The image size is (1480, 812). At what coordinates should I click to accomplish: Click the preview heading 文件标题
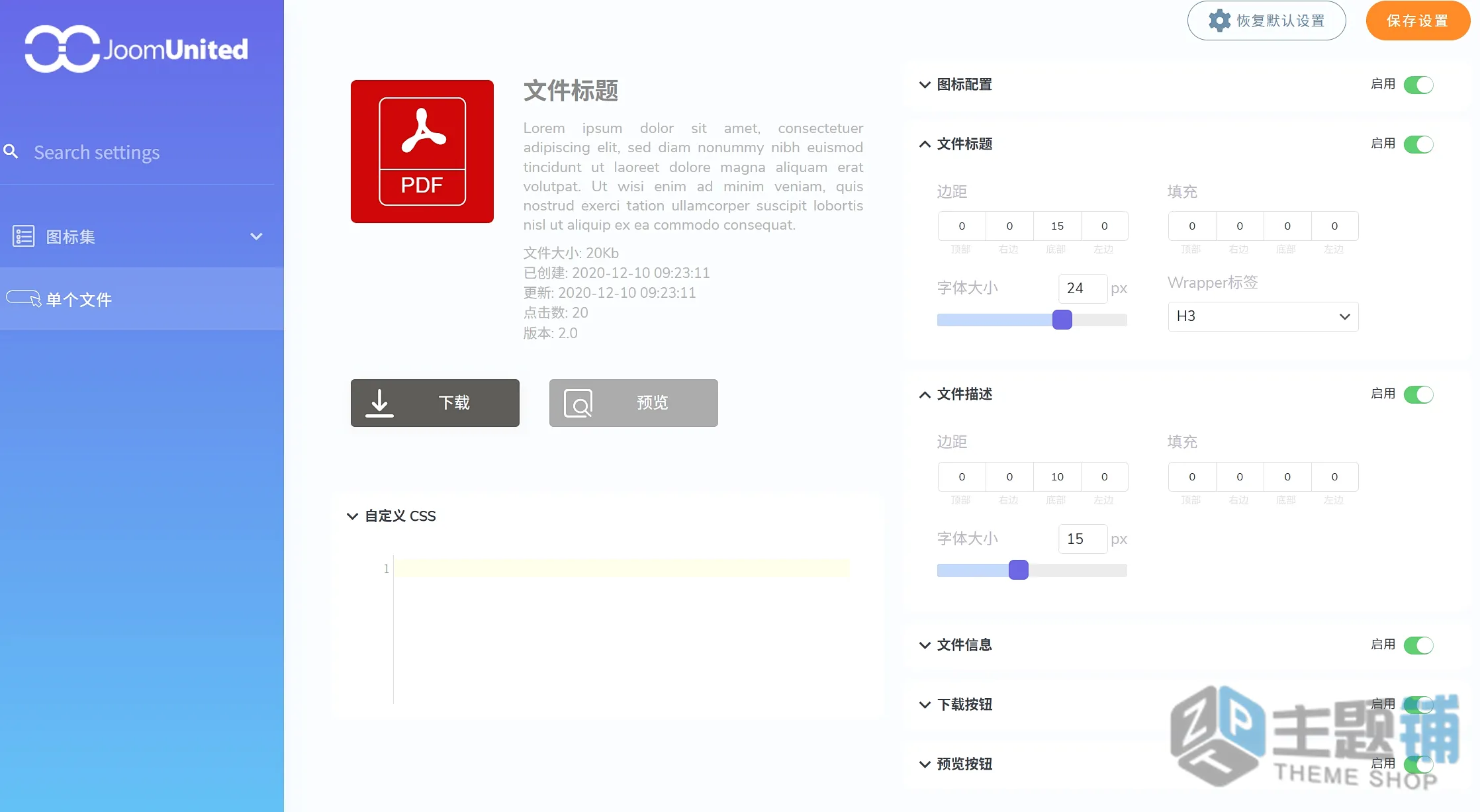571,91
